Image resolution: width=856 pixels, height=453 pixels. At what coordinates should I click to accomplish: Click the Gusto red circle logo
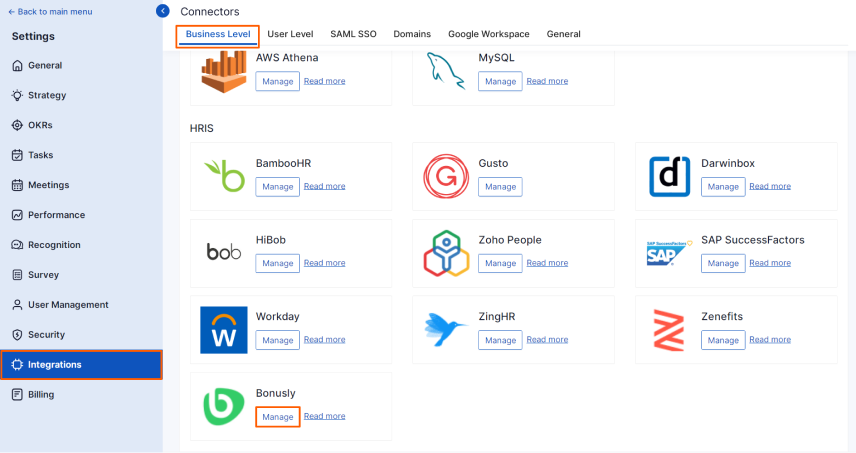point(446,176)
